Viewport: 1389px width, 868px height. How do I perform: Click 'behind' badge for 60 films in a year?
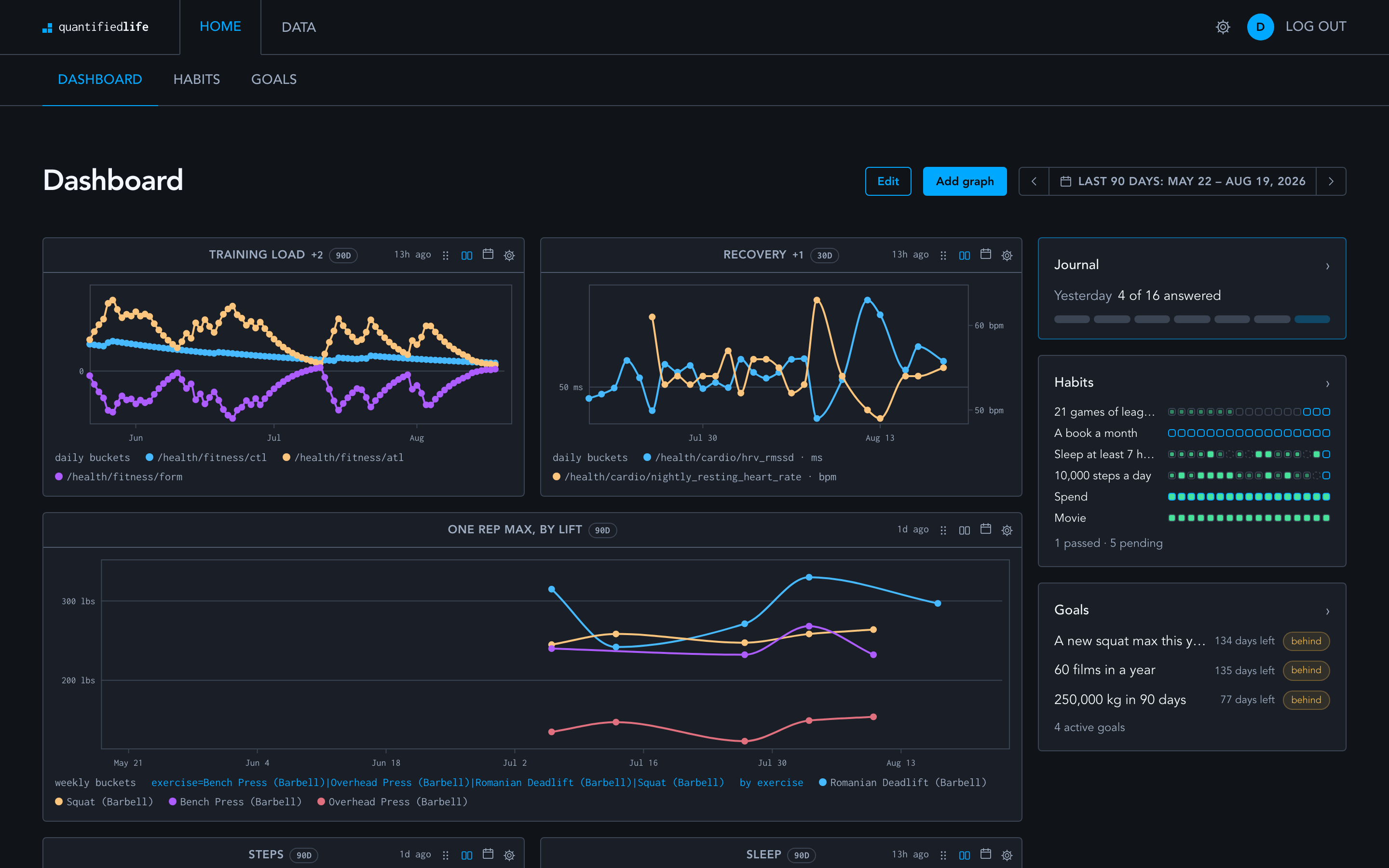tap(1306, 670)
